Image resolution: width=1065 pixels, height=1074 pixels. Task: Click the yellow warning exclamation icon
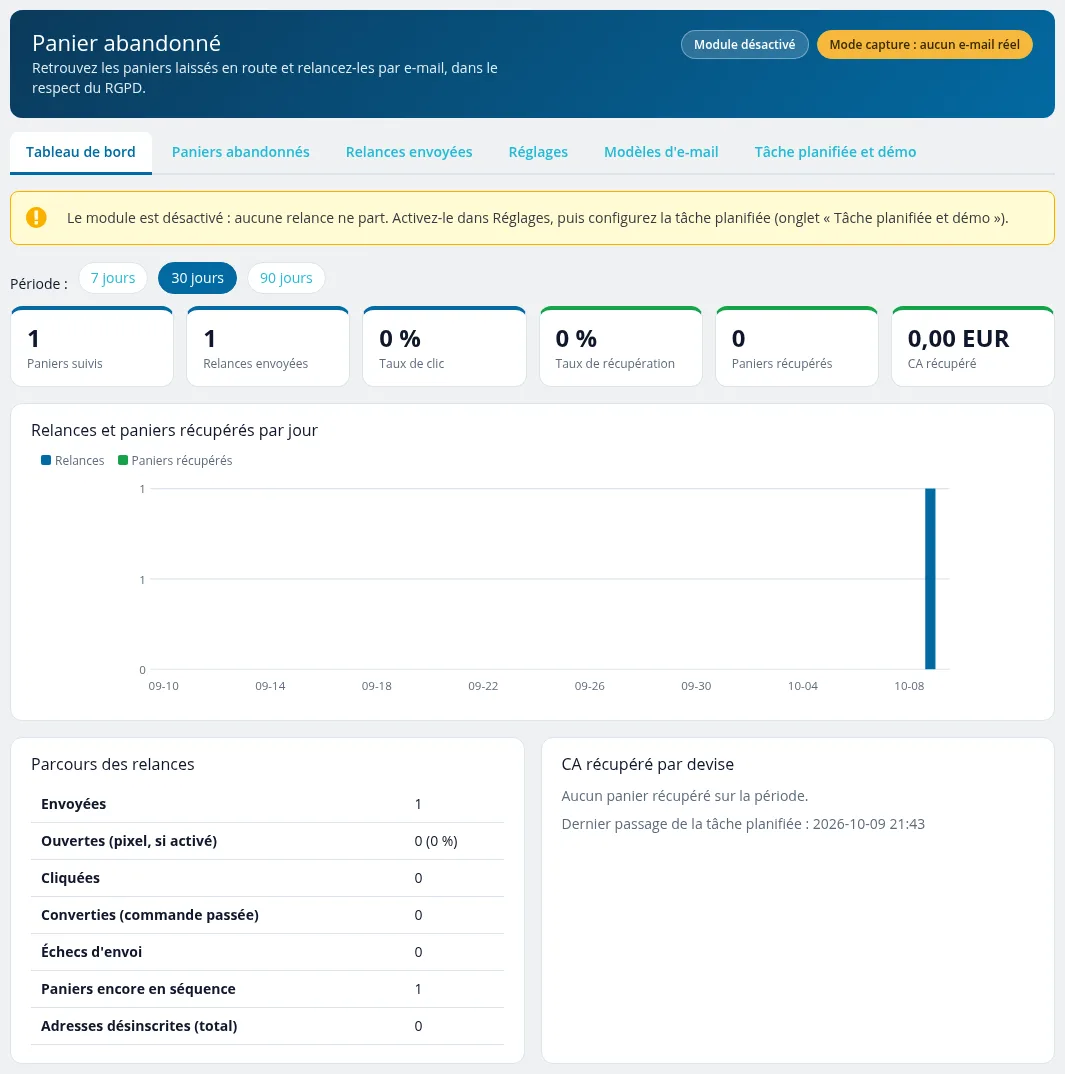(x=36, y=218)
